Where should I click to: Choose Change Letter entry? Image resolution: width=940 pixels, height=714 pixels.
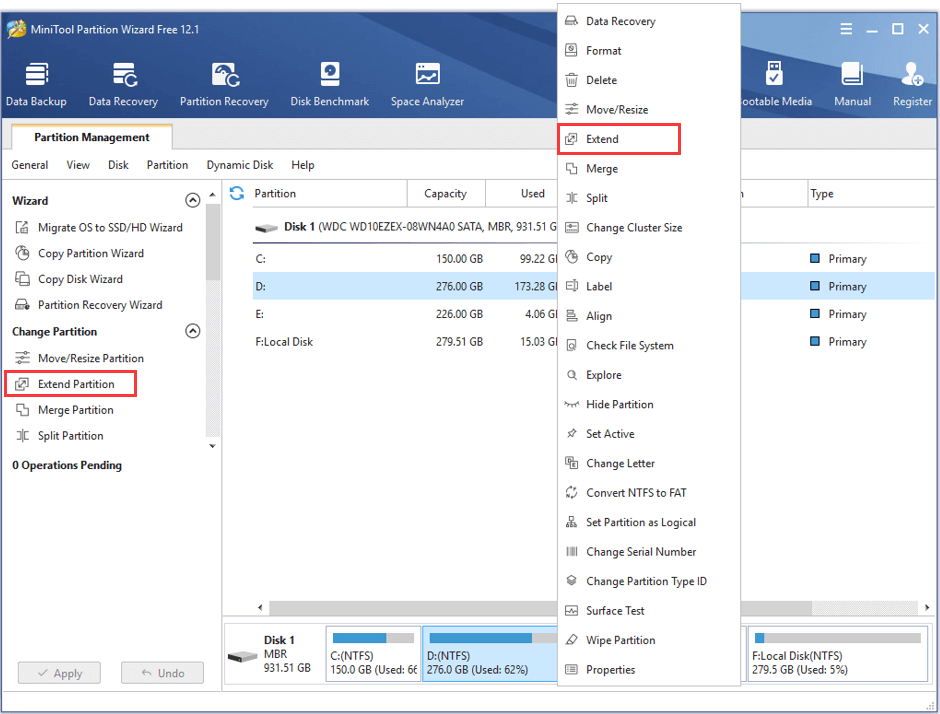(x=649, y=463)
